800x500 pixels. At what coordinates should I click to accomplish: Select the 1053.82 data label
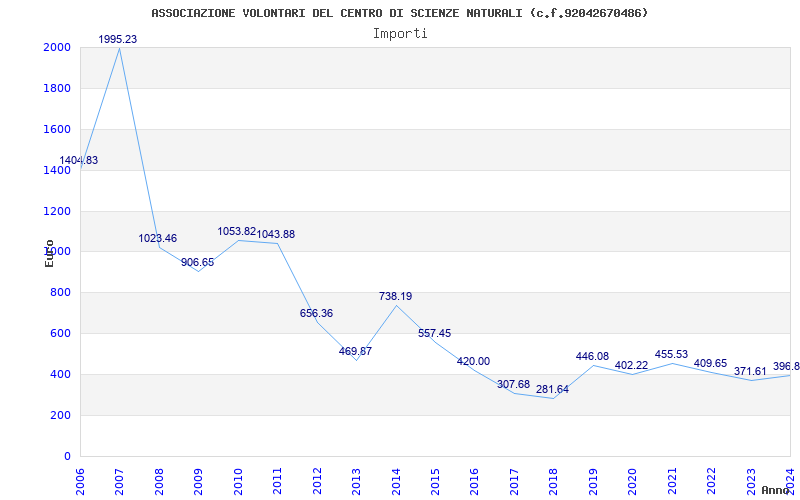coord(237,232)
